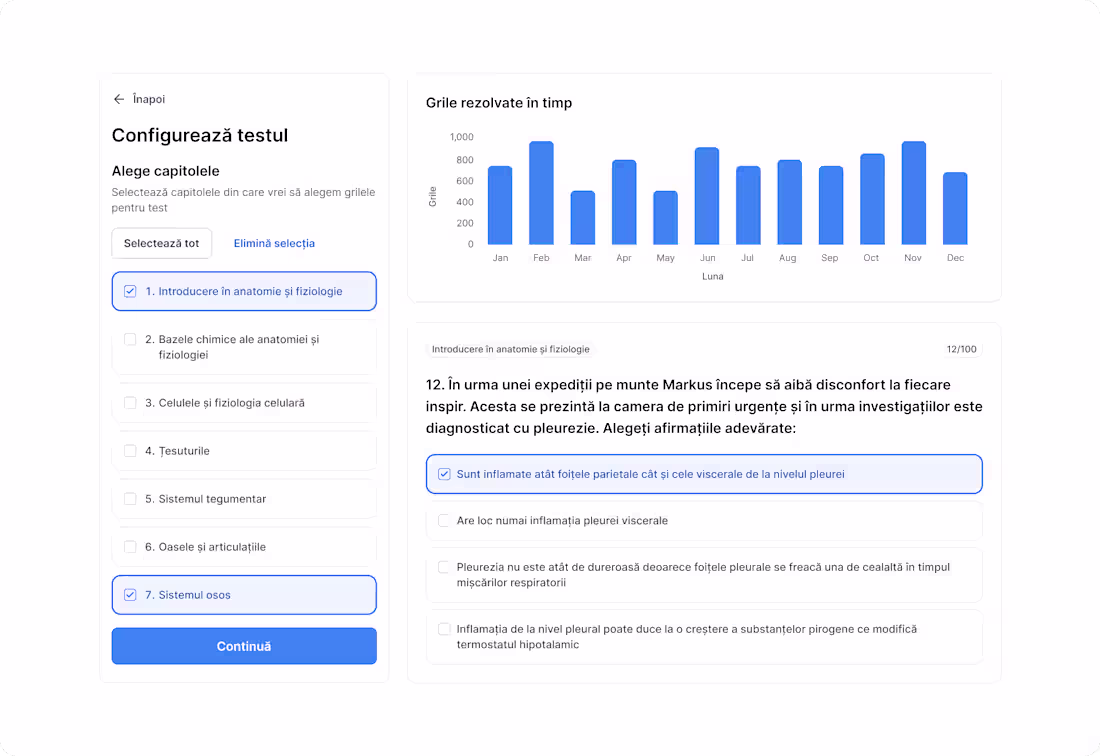Click the Înapoi back link text
The image size is (1100, 756).
point(149,99)
